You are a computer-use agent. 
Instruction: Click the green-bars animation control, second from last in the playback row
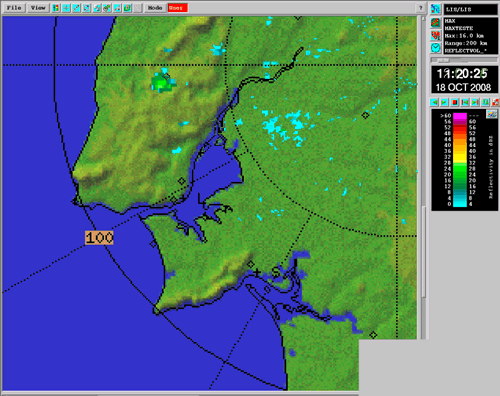tap(485, 102)
